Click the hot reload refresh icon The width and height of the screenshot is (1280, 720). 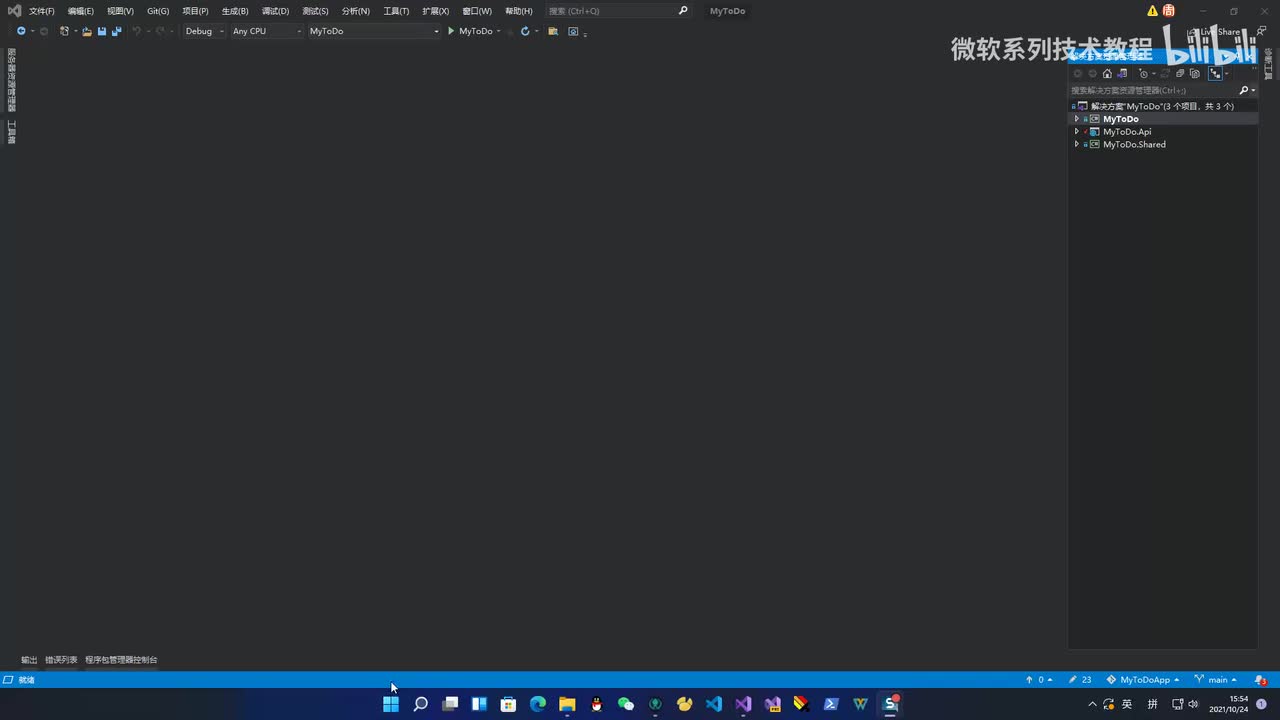pyautogui.click(x=524, y=31)
